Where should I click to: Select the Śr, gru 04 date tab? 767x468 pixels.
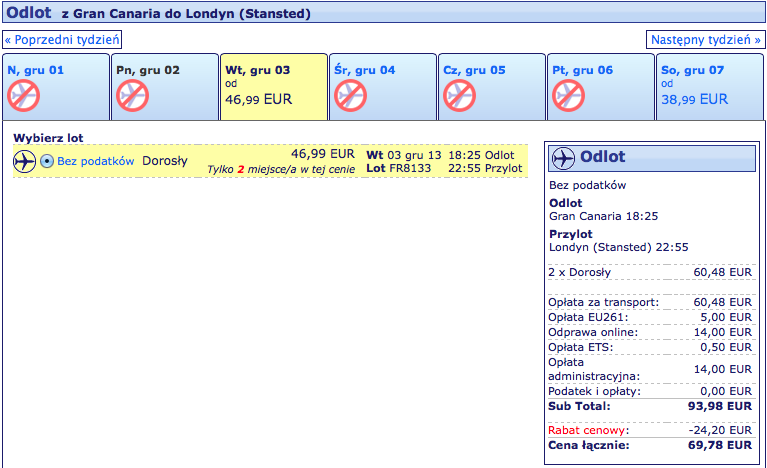click(x=383, y=87)
